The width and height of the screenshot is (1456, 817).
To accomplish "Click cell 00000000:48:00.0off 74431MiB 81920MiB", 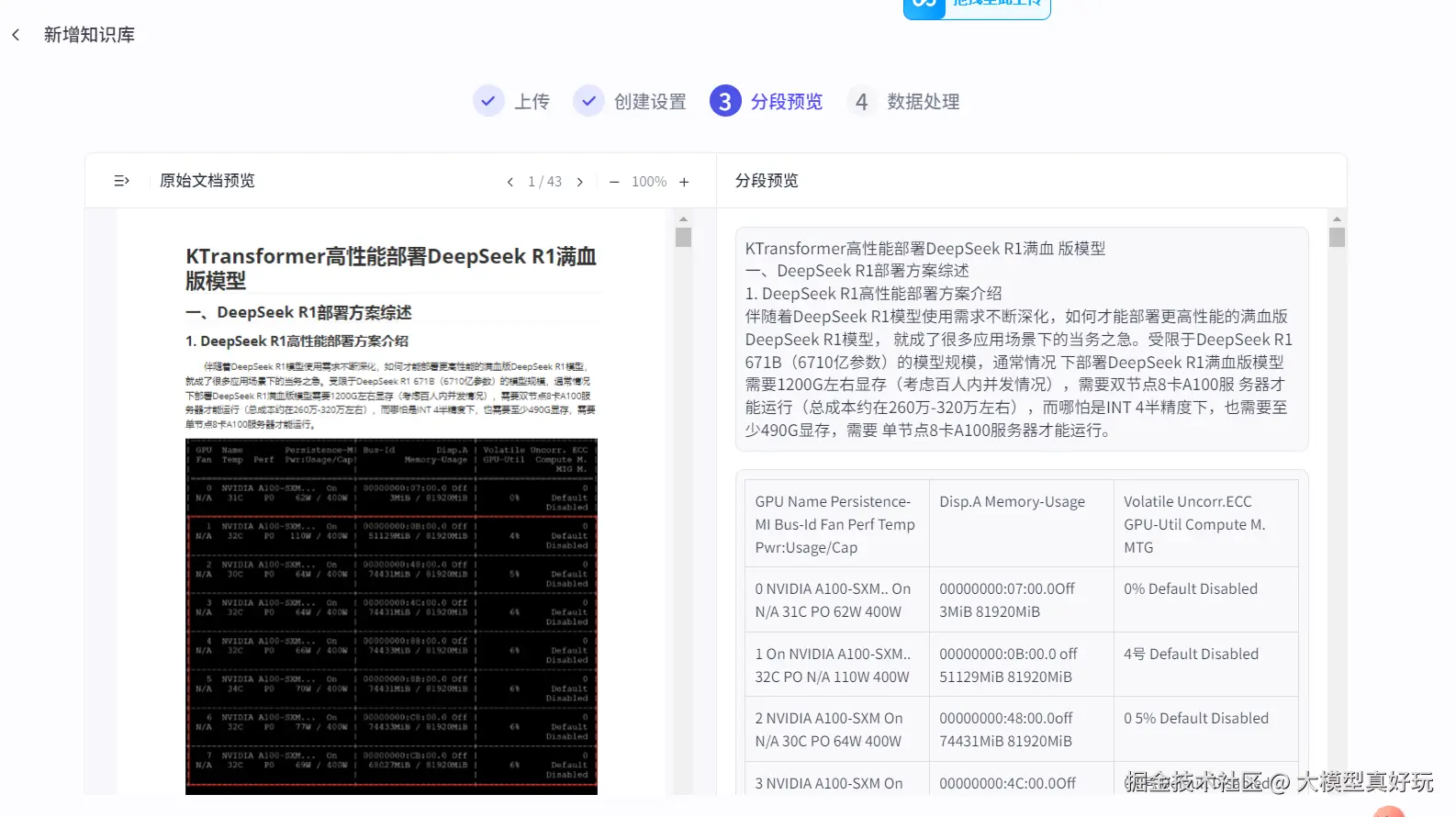I will click(1021, 730).
